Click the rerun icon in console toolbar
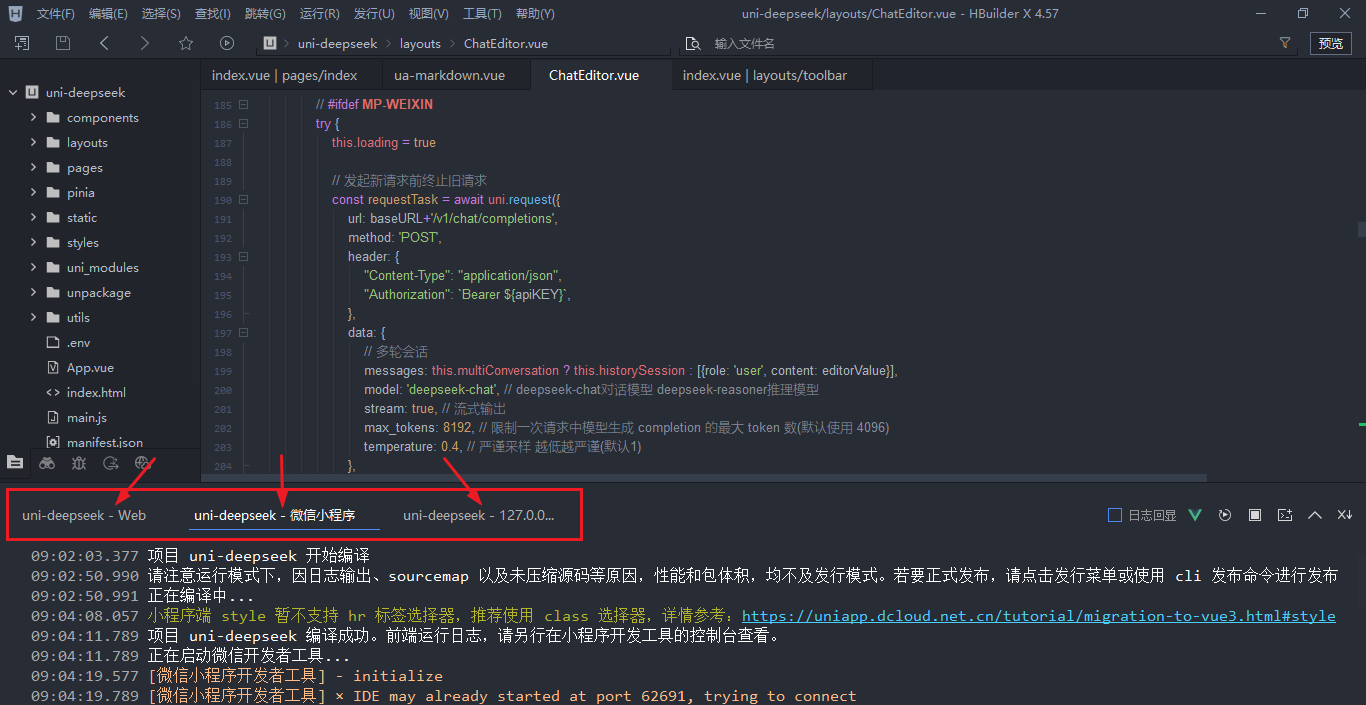The height and width of the screenshot is (705, 1366). [x=1225, y=515]
